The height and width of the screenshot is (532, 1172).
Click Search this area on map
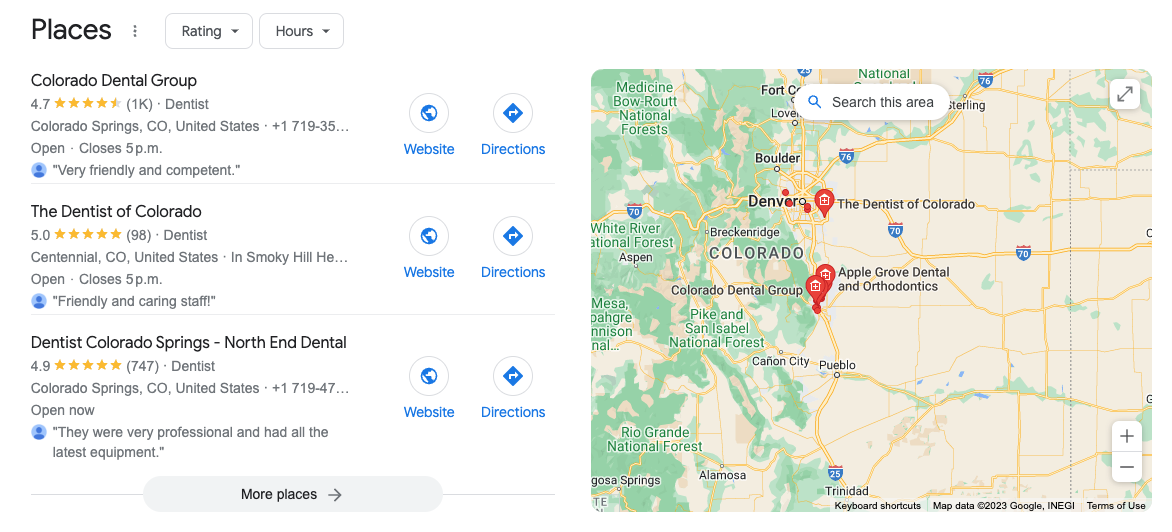point(871,102)
